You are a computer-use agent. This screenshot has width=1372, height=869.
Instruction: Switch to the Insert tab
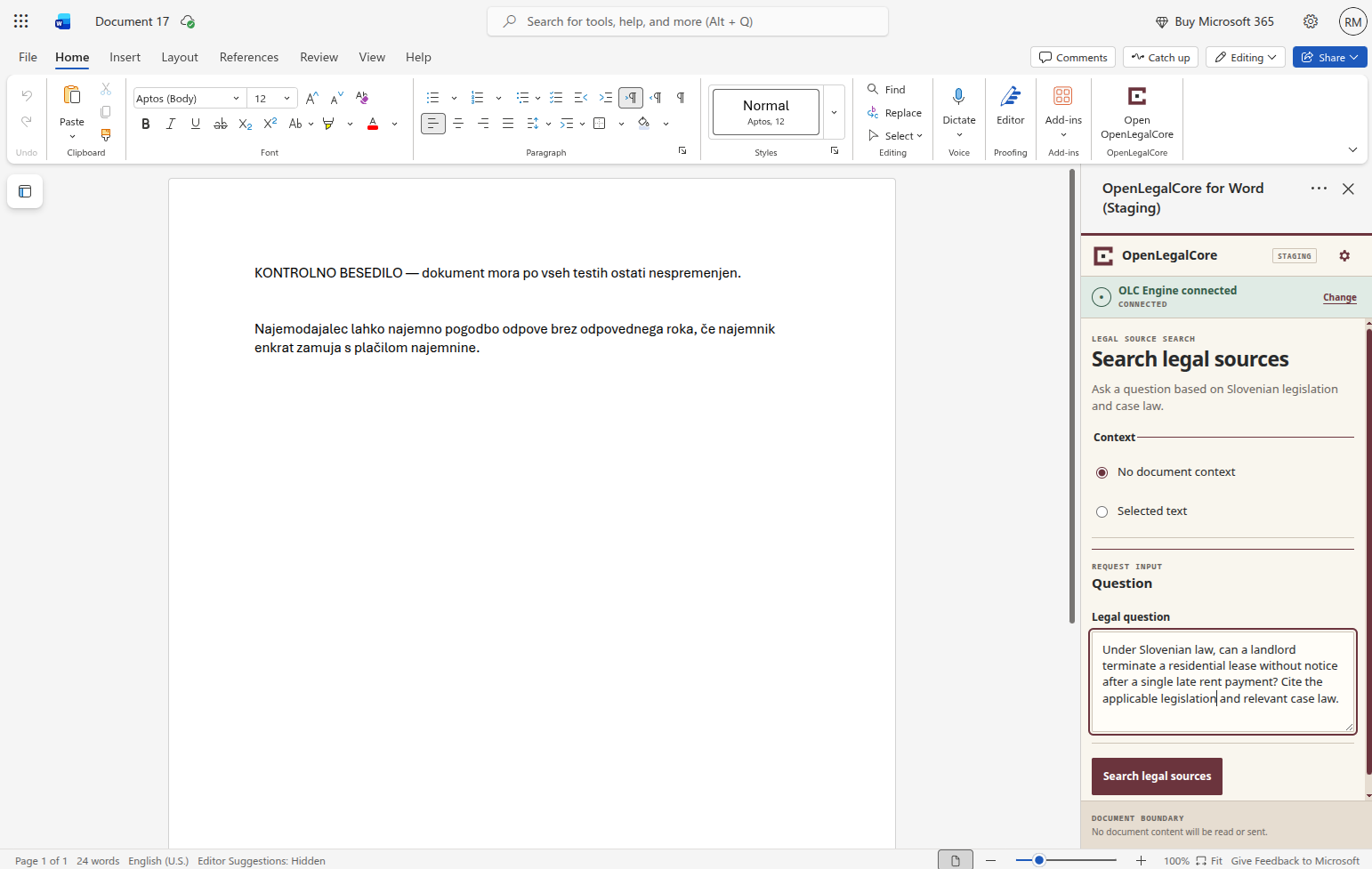click(x=125, y=57)
